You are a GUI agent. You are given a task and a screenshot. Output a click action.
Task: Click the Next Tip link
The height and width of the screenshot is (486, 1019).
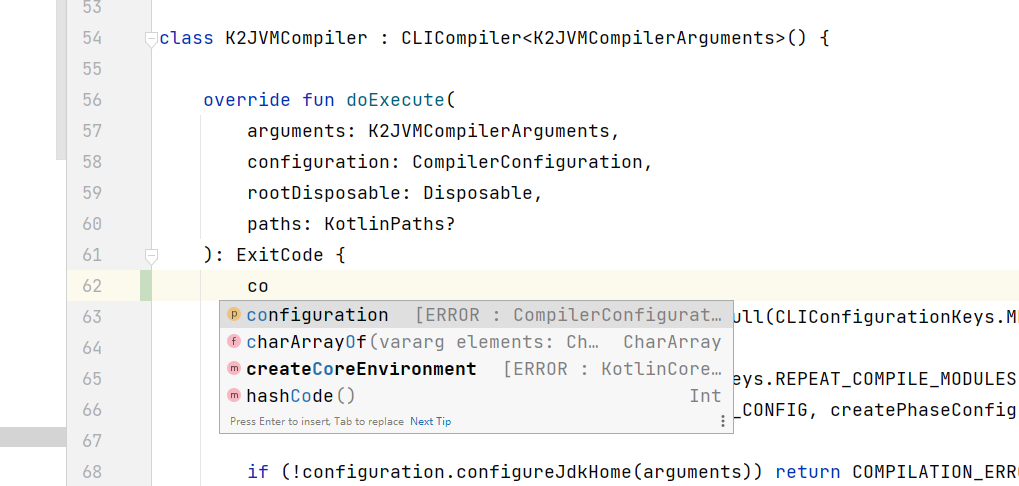430,421
